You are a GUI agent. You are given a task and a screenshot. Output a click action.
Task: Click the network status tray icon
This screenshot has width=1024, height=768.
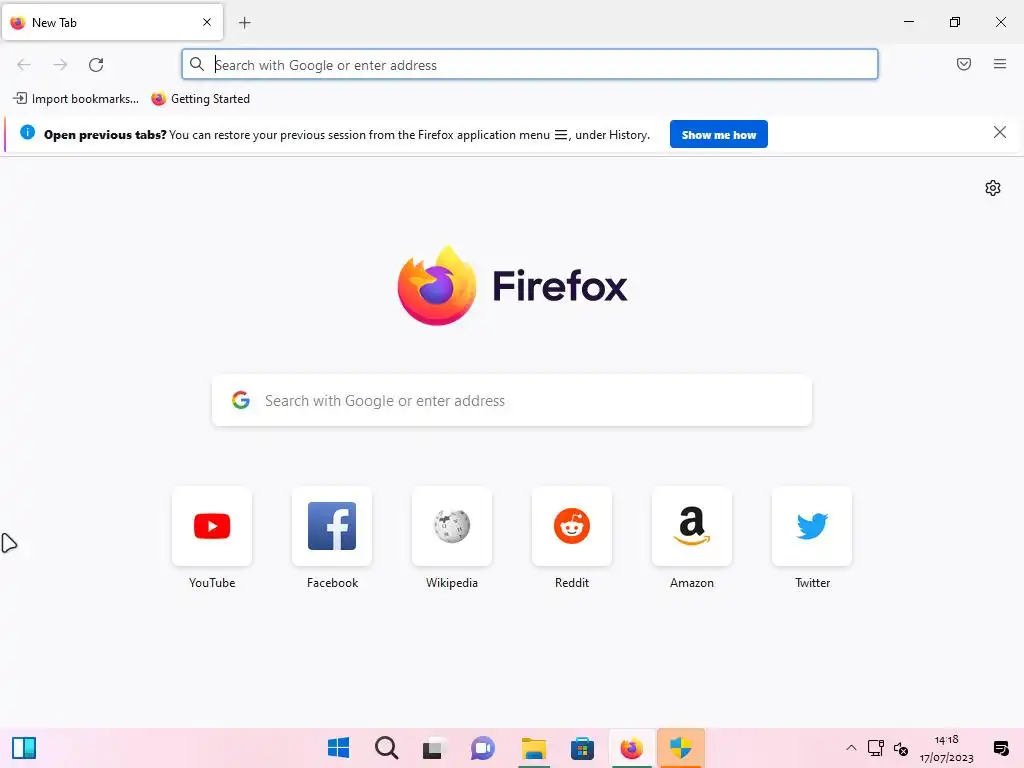point(876,748)
